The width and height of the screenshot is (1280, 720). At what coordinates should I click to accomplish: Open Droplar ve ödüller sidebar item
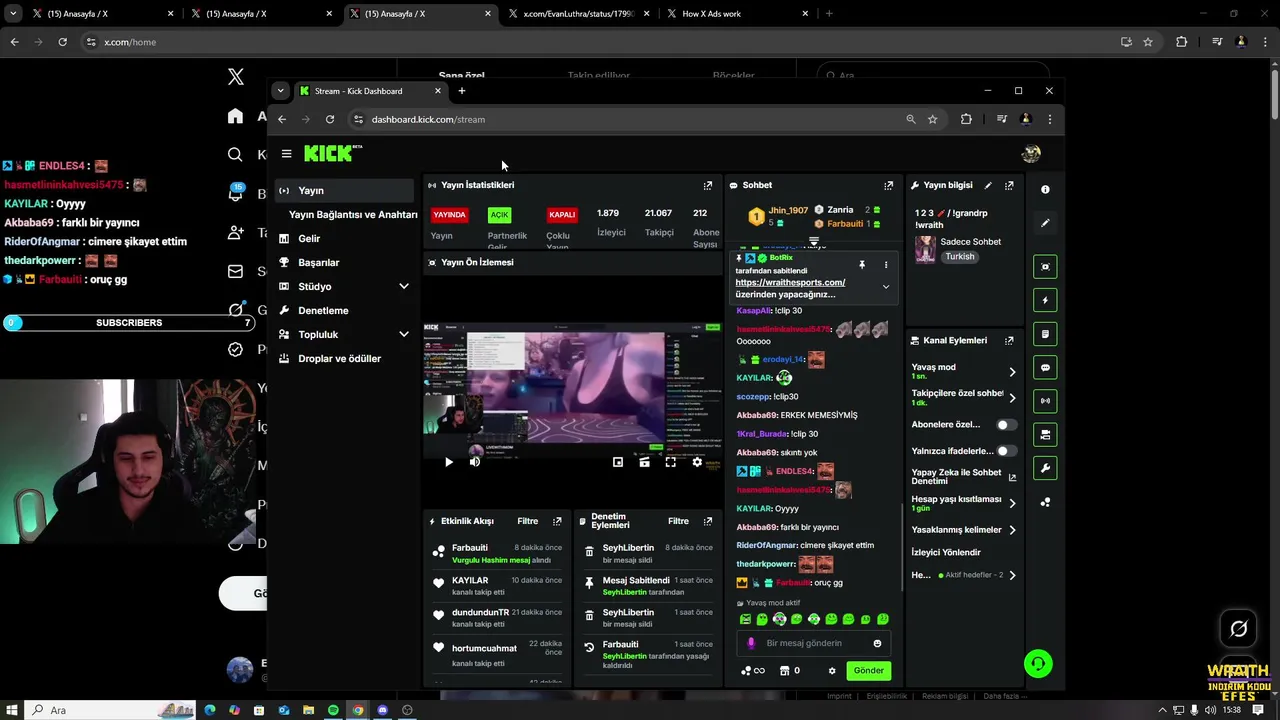pyautogui.click(x=339, y=358)
